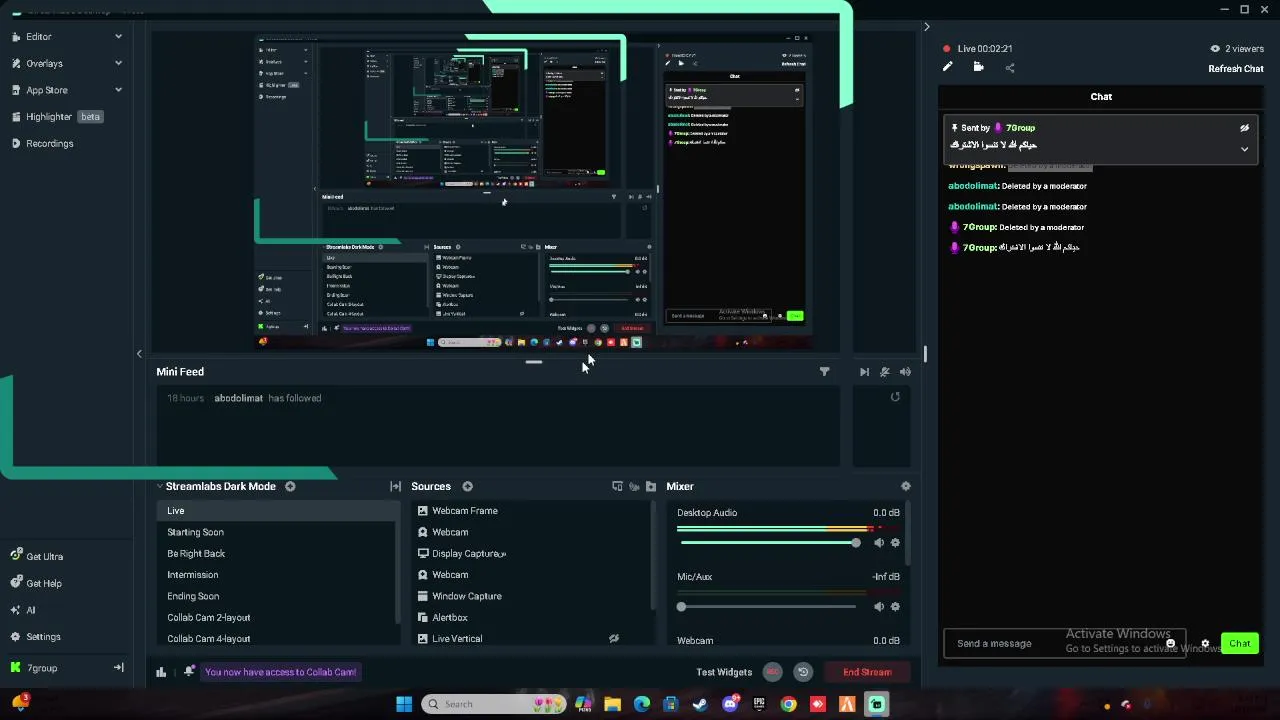1280x720 pixels.
Task: Start recording with REC button
Action: tap(772, 672)
